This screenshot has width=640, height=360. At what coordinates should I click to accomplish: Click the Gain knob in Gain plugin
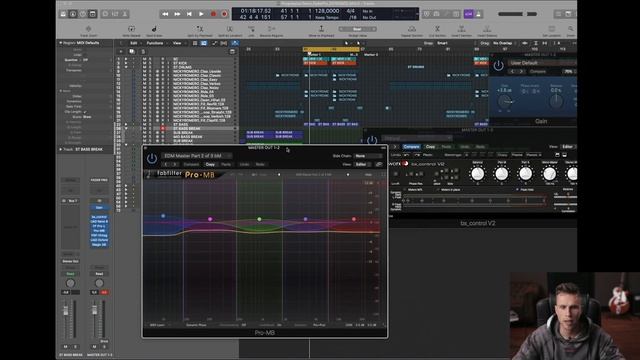pyautogui.click(x=505, y=101)
